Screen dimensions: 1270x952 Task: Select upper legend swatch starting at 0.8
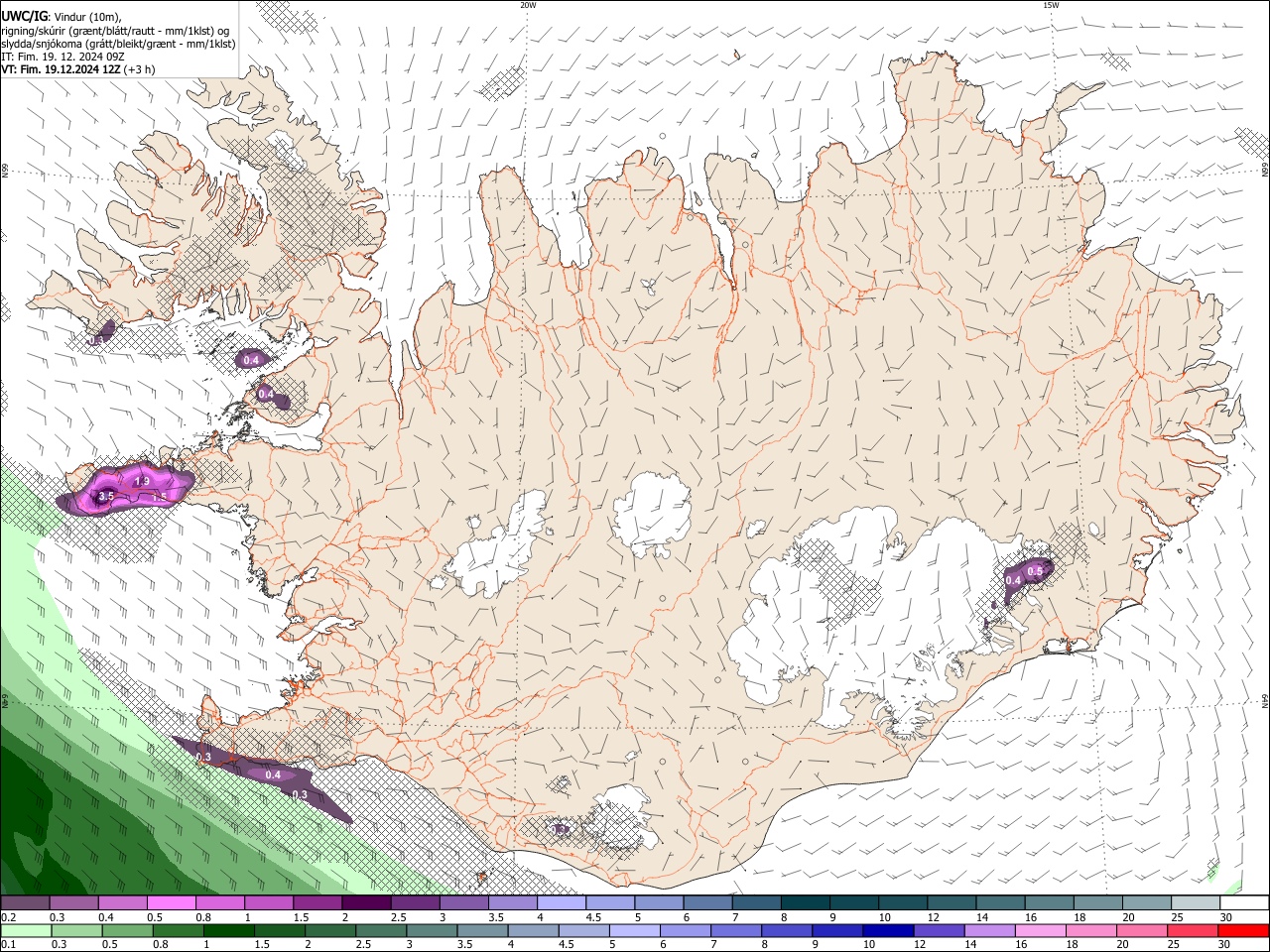219,902
